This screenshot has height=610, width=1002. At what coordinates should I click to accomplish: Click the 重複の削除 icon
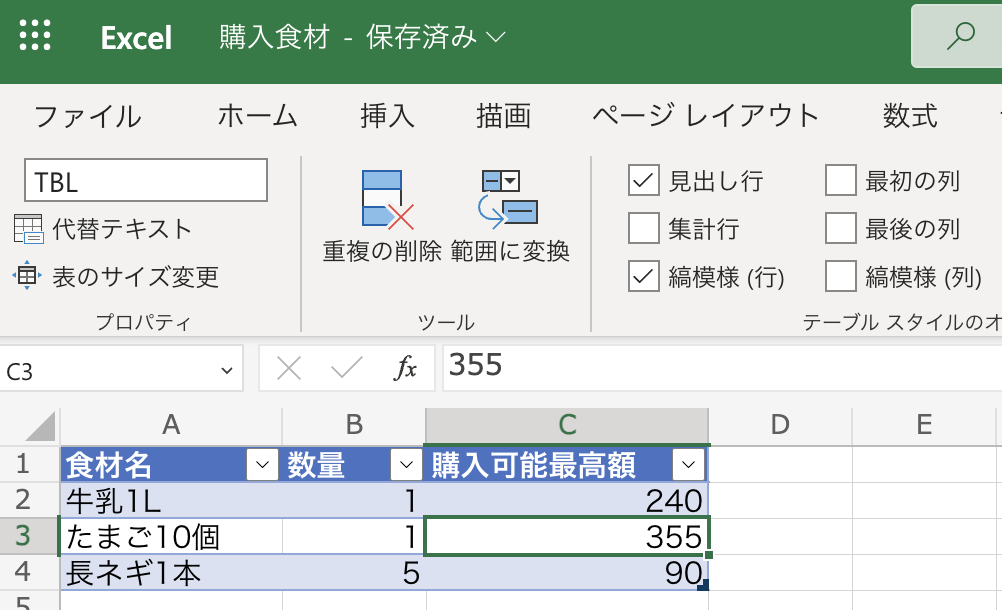[x=387, y=199]
